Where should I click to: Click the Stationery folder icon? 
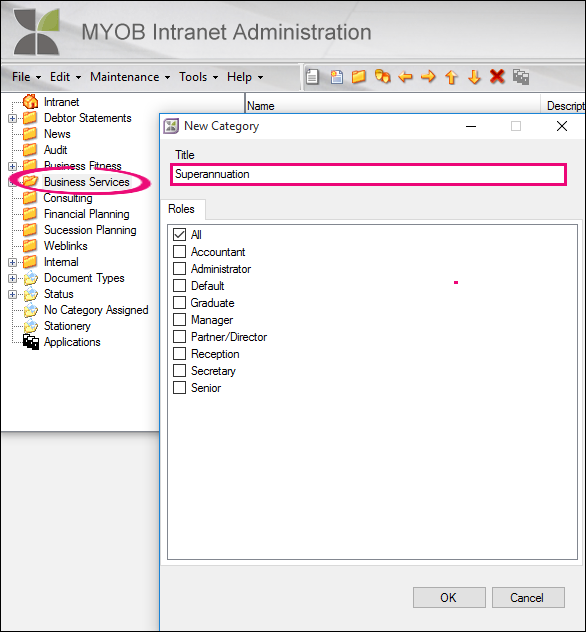click(31, 326)
